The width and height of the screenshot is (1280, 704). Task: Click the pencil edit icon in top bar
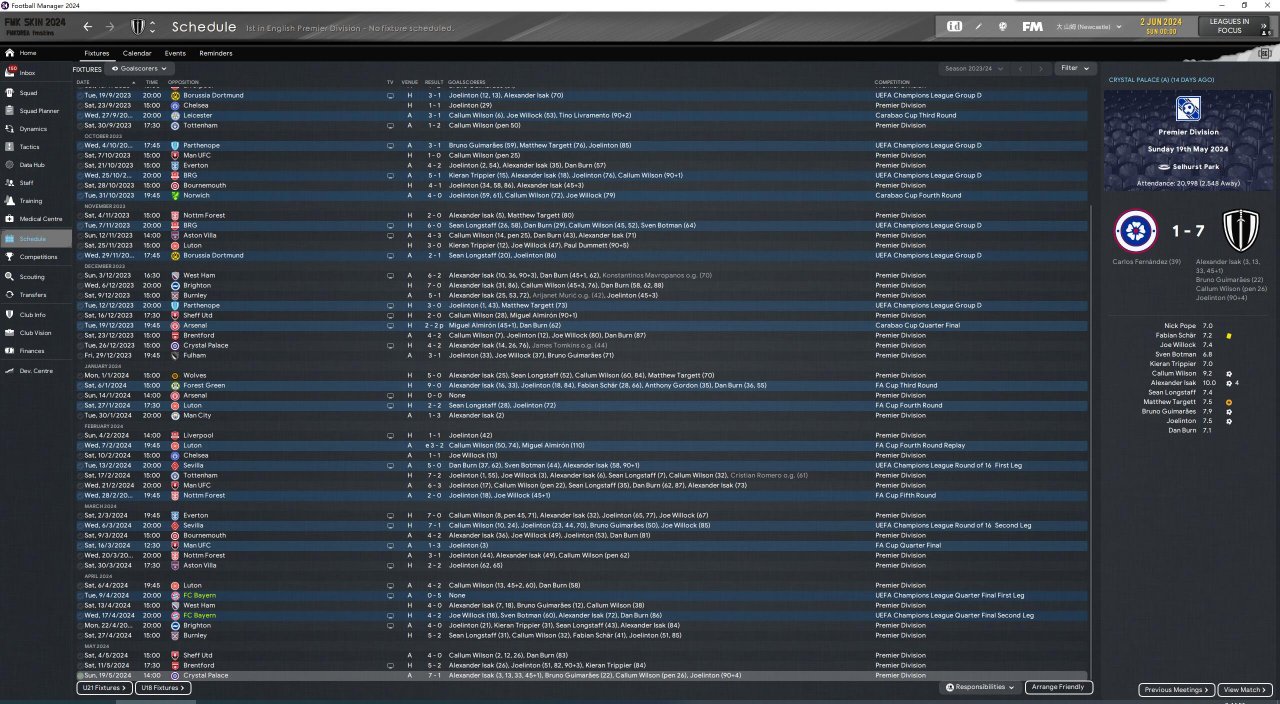pyautogui.click(x=978, y=26)
